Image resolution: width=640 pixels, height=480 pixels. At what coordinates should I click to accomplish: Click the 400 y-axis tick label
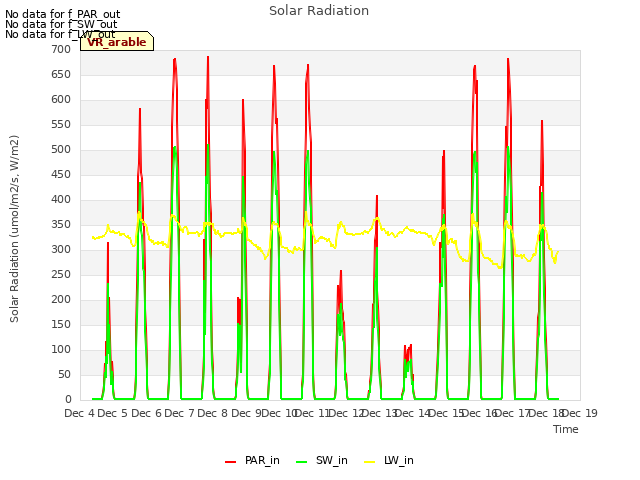pos(61,200)
